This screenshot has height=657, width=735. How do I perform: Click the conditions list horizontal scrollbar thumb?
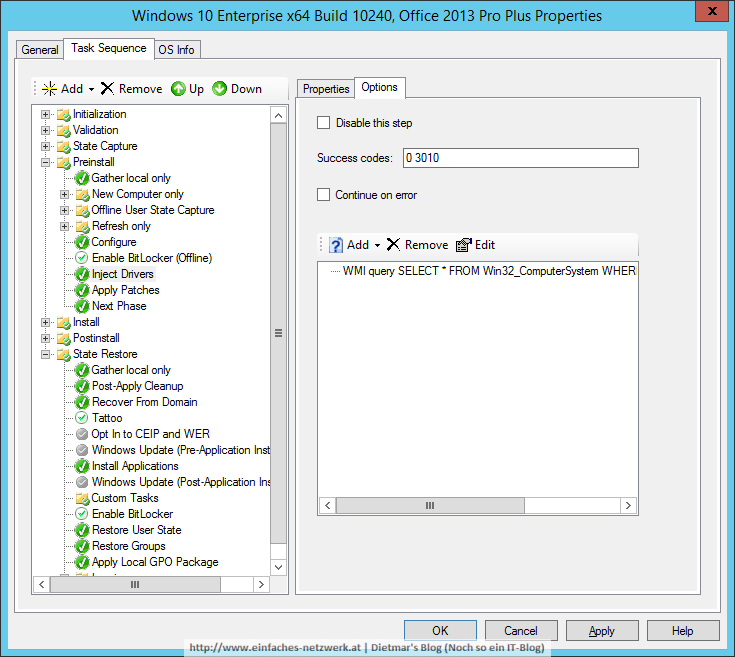430,505
